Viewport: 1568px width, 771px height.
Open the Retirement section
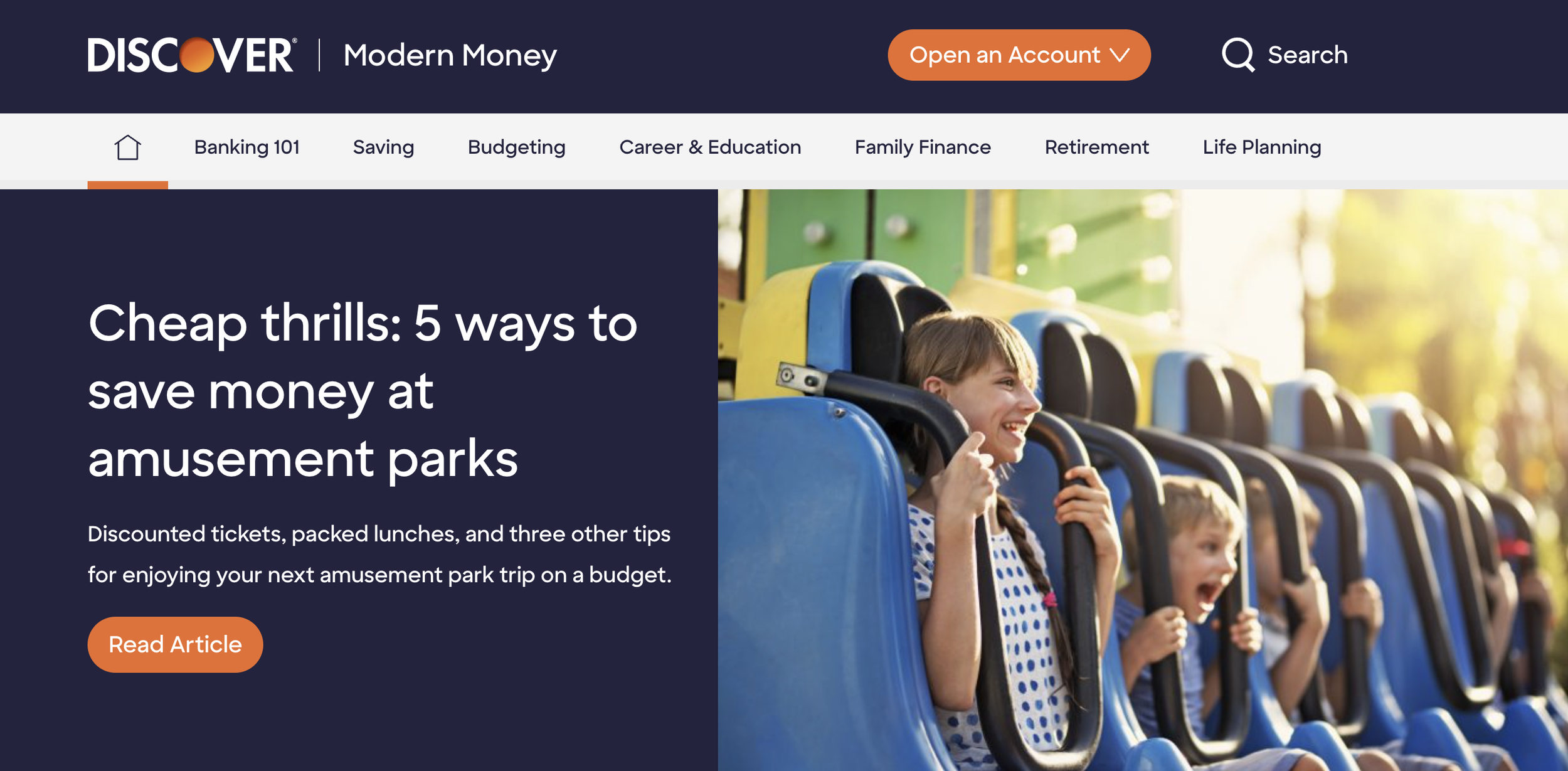(1096, 147)
